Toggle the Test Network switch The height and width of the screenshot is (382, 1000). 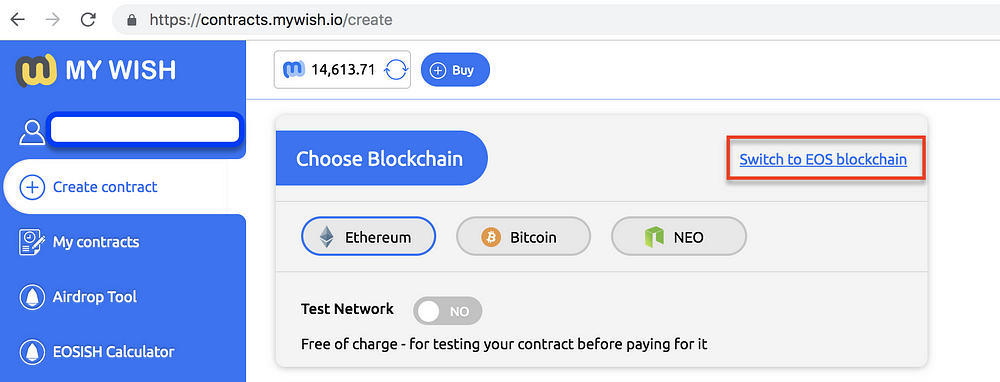(448, 311)
